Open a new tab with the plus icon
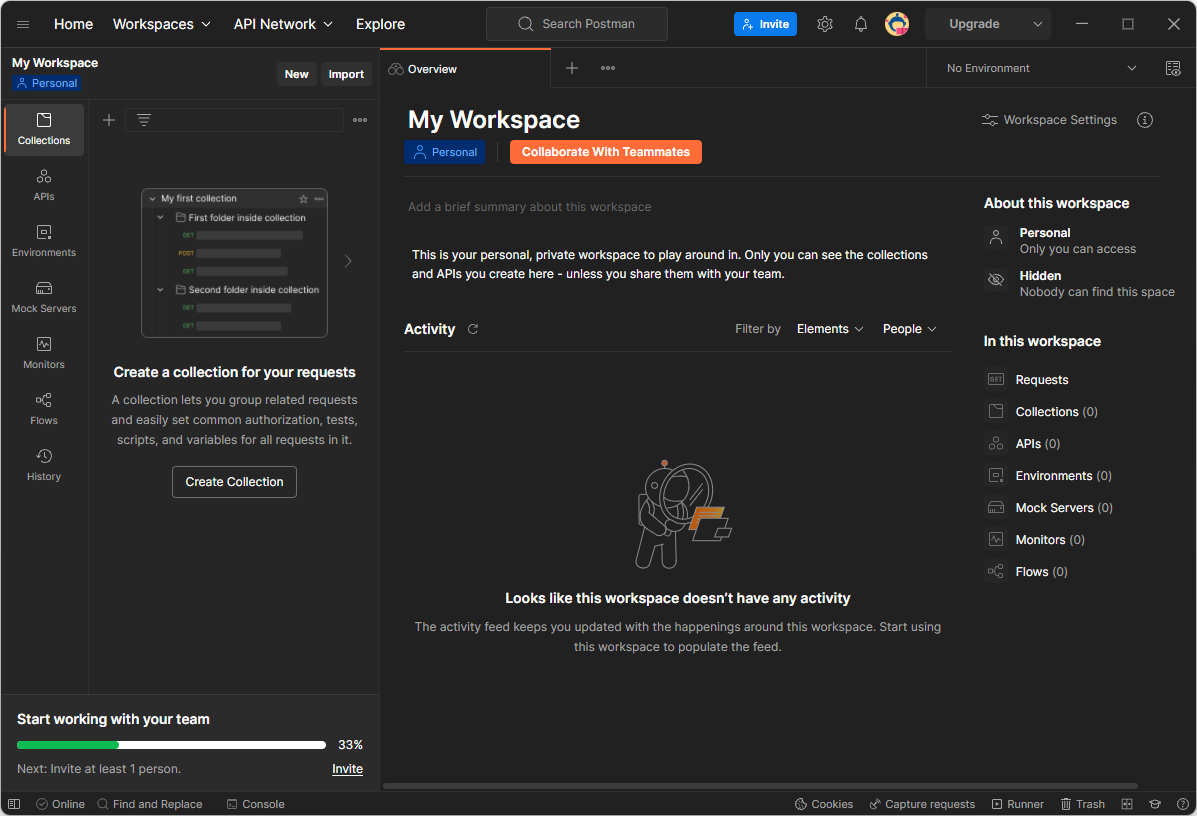Viewport: 1197px width, 816px height. point(572,68)
